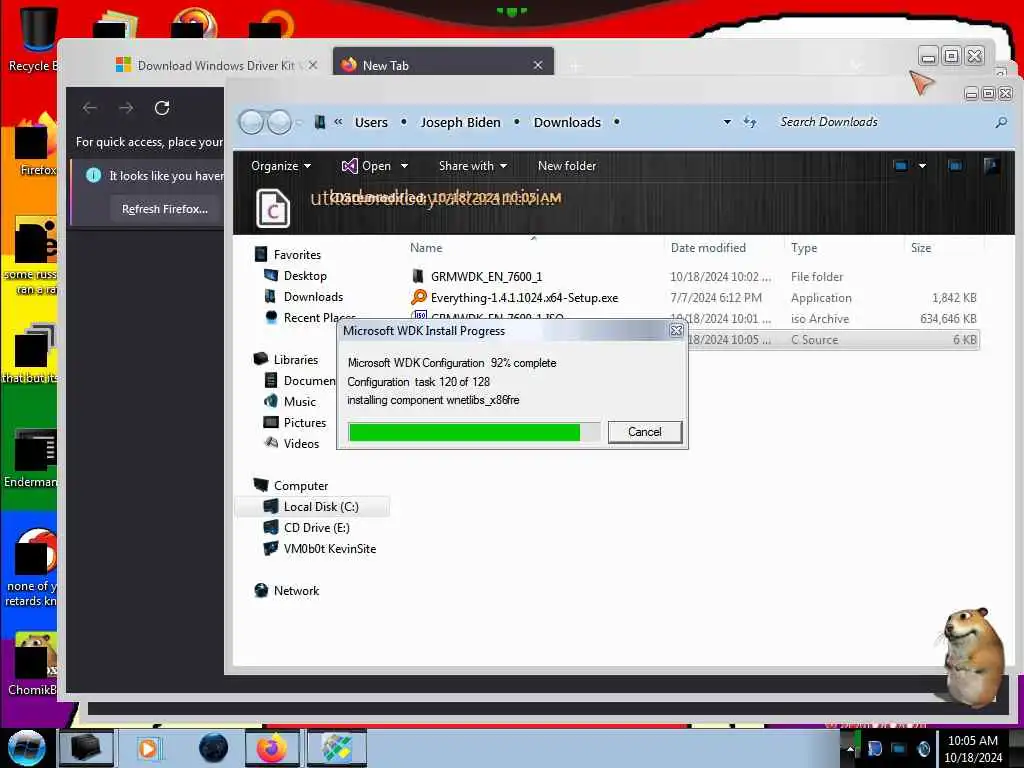
Task: Close the Download Windows Driver Kit tab
Action: point(313,65)
